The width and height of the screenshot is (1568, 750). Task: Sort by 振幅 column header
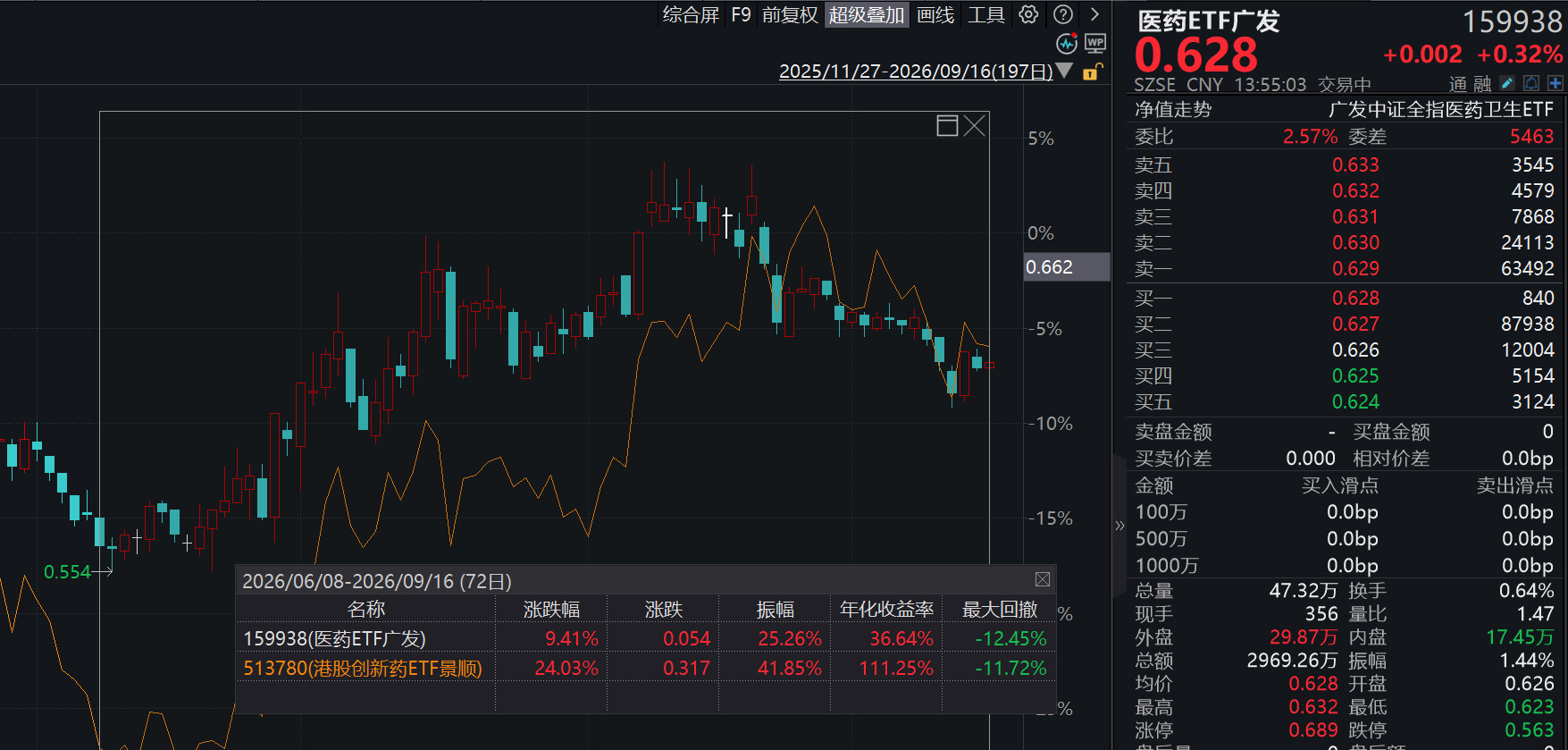click(x=776, y=610)
